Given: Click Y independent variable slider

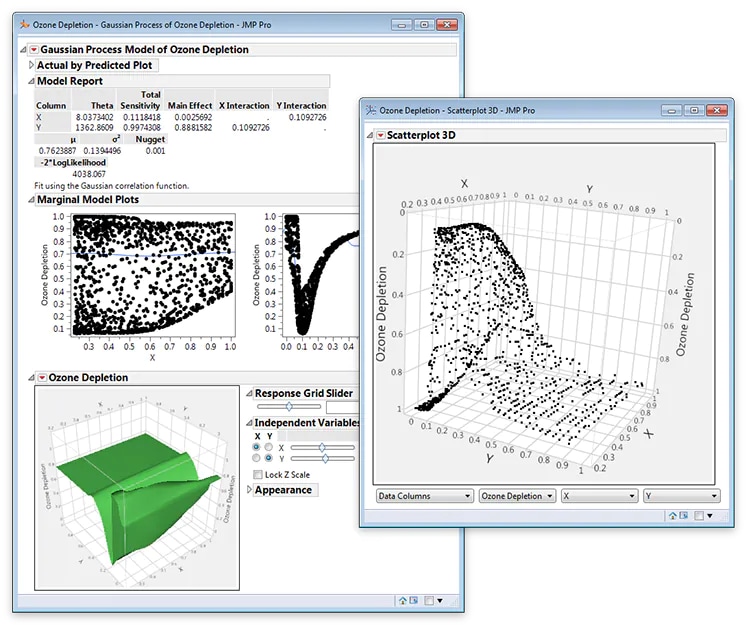Looking at the screenshot, I should coord(323,458).
